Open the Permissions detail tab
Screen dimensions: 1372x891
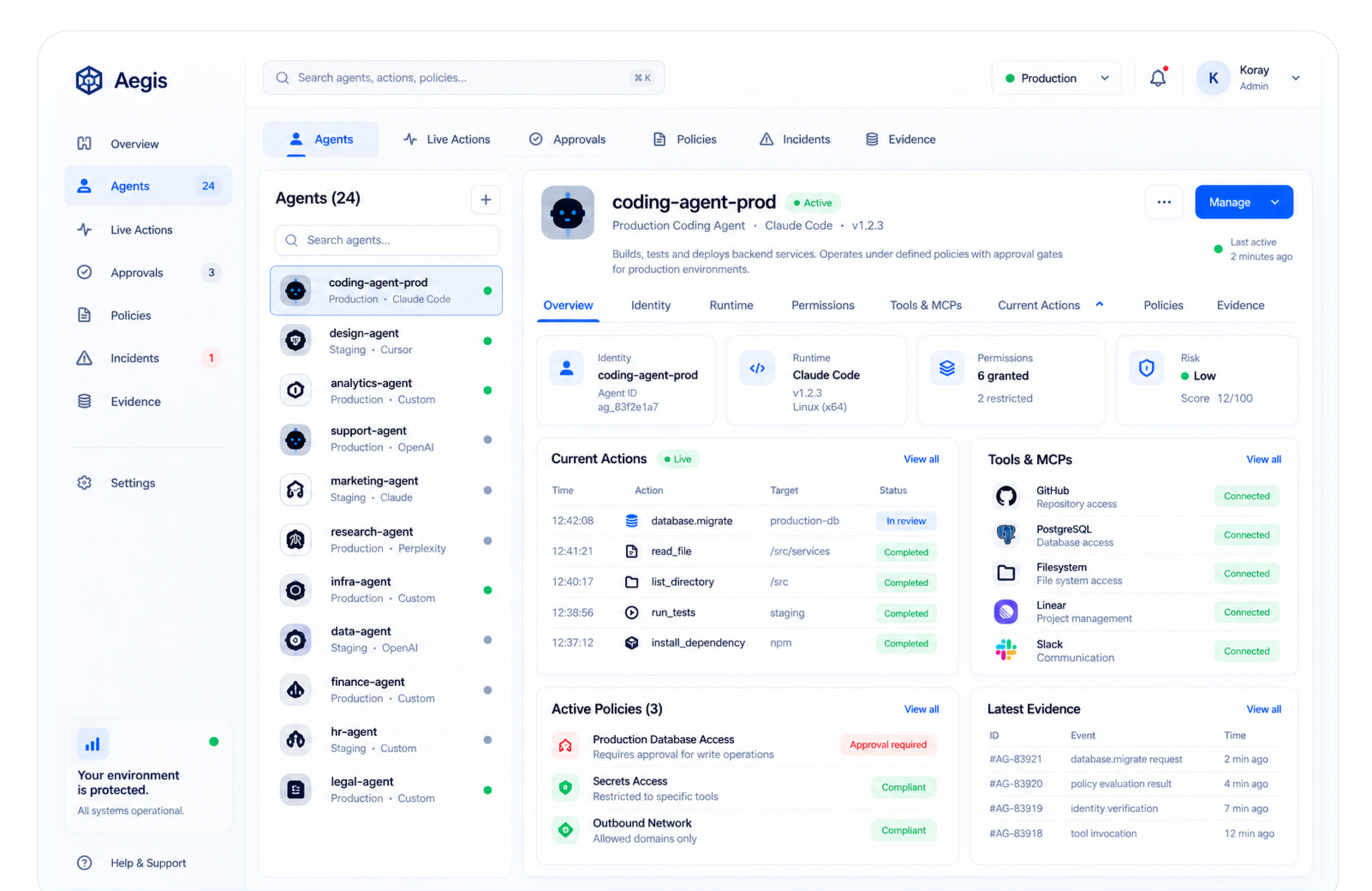(x=823, y=305)
